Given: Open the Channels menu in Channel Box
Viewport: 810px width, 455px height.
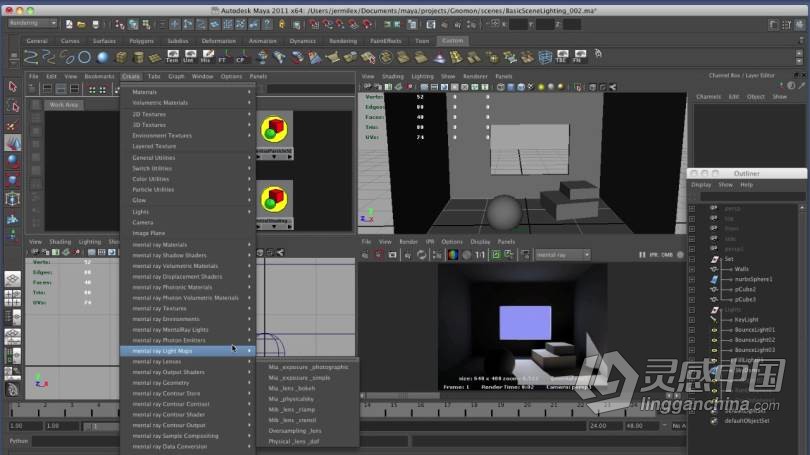Looking at the screenshot, I should point(708,97).
